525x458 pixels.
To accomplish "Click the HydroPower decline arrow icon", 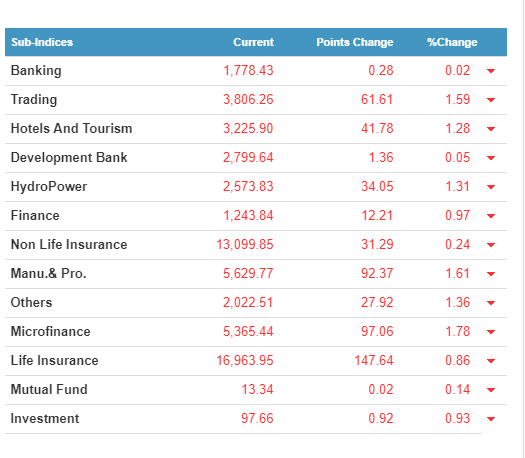I will pyautogui.click(x=491, y=187).
